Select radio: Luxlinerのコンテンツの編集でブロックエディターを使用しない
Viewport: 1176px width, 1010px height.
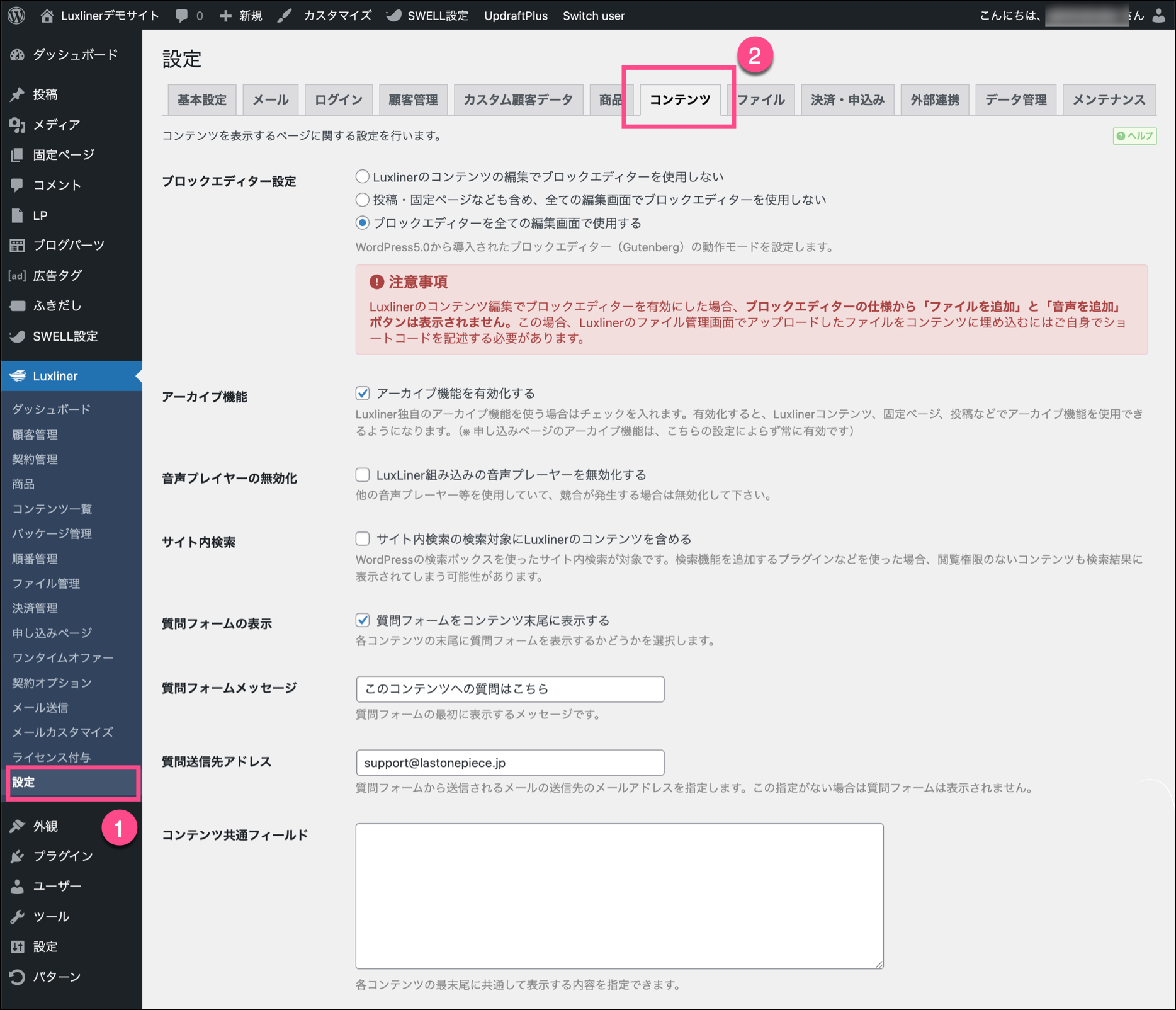[x=363, y=177]
